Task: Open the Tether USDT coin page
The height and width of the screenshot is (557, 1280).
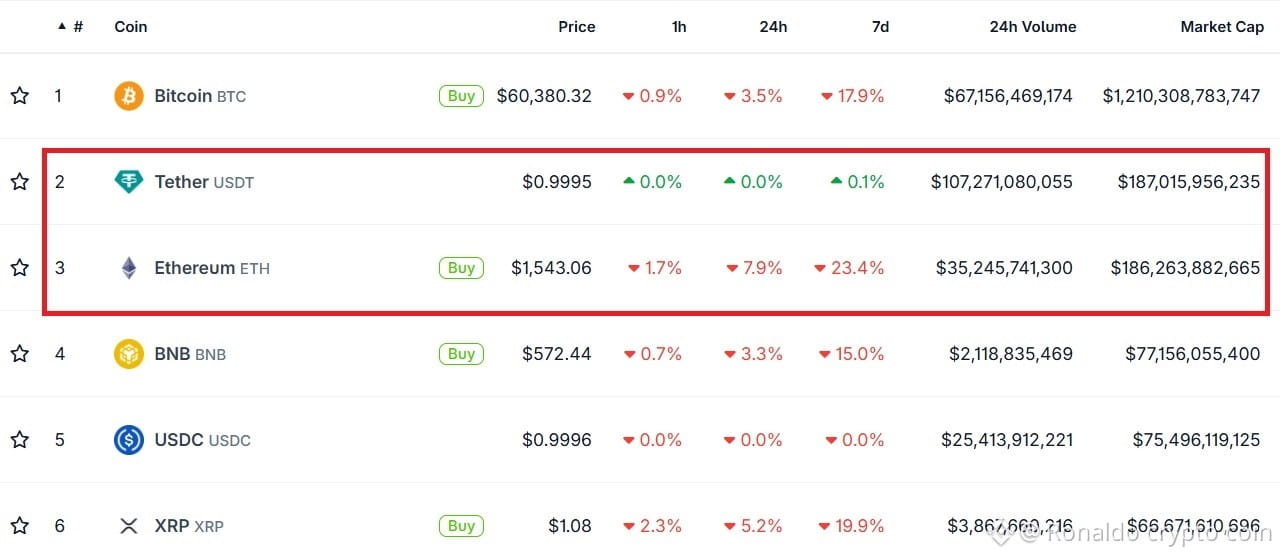Action: [x=204, y=182]
